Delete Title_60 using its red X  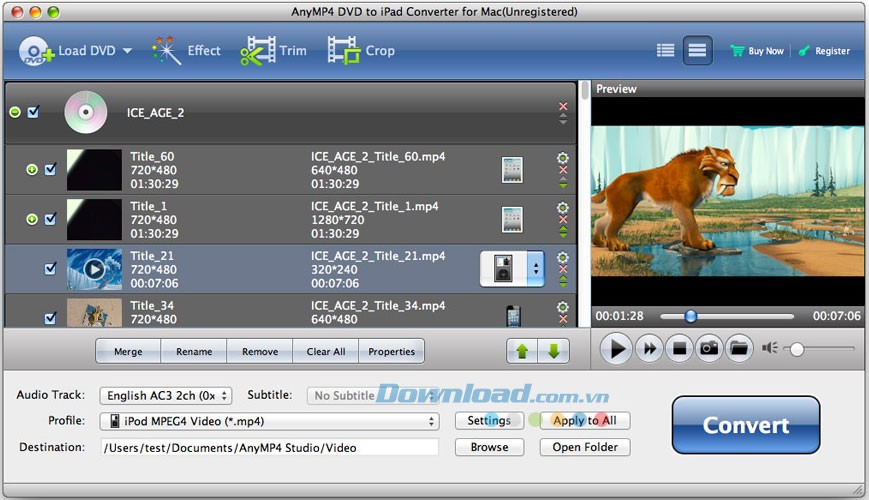563,170
